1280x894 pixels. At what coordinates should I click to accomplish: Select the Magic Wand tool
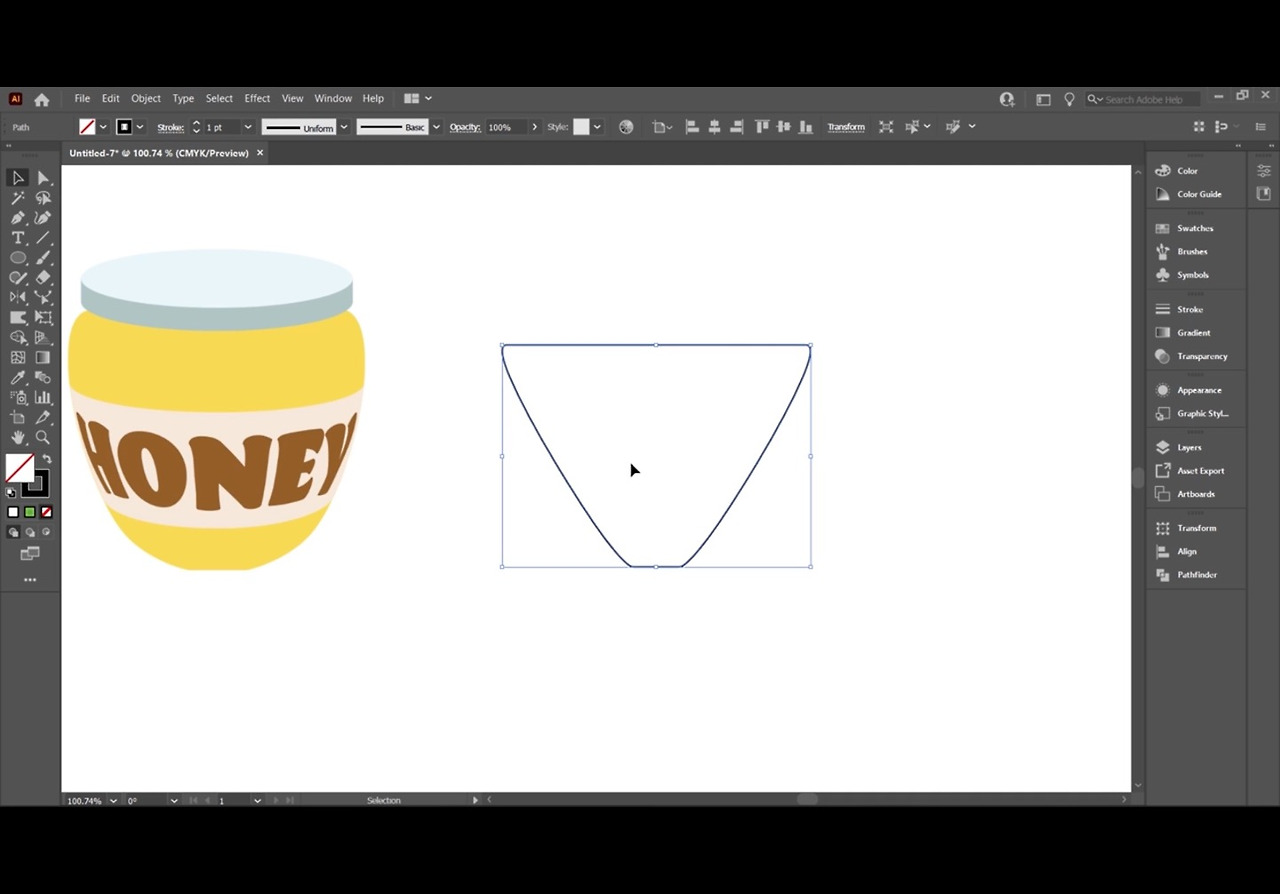18,198
